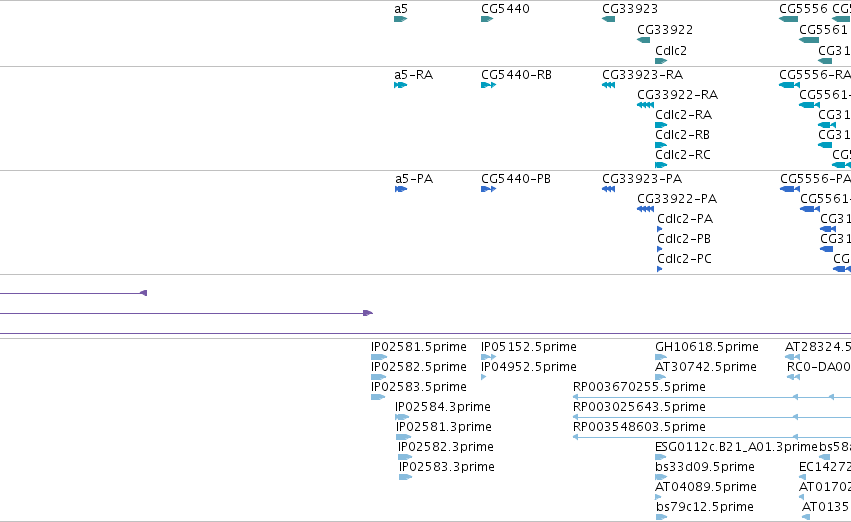Select the IP02583.3prime EST label
The width and height of the screenshot is (851, 522).
[447, 468]
